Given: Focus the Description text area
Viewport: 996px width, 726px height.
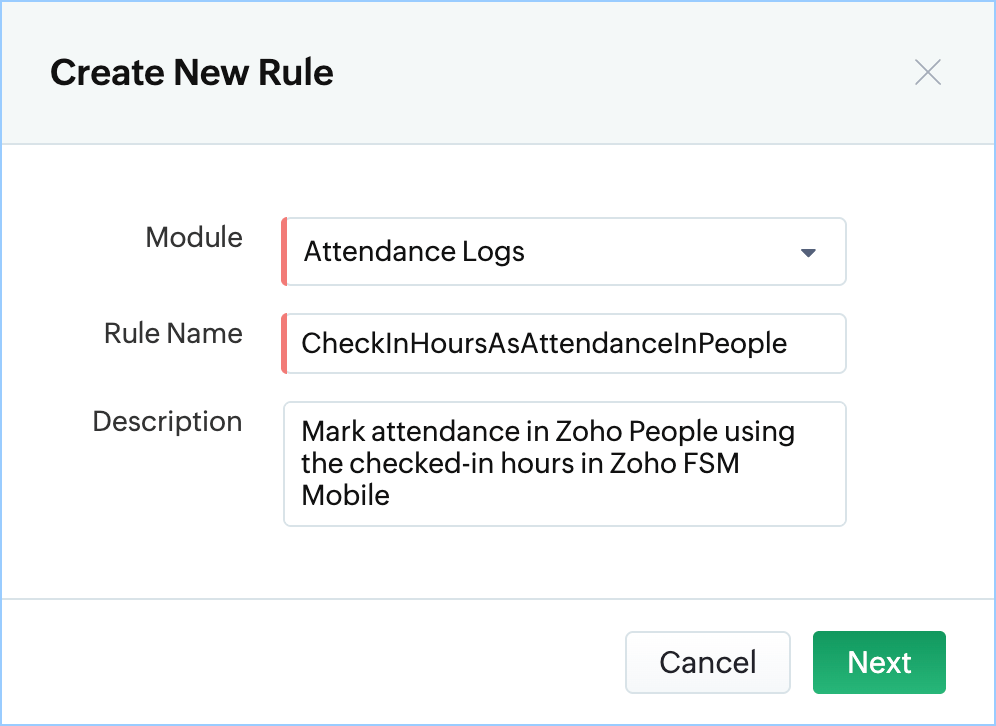Looking at the screenshot, I should 564,464.
